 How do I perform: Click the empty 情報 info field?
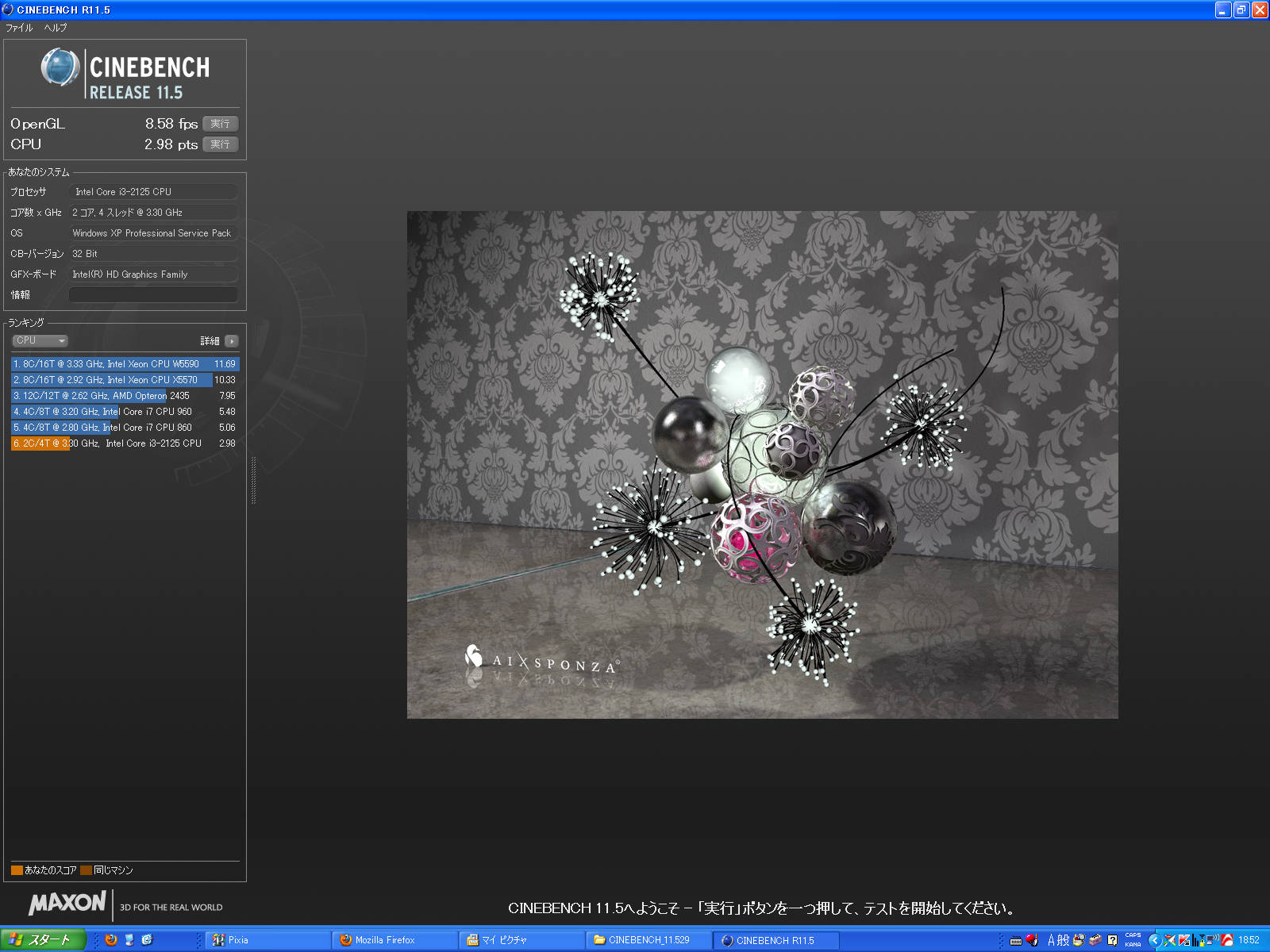click(153, 295)
